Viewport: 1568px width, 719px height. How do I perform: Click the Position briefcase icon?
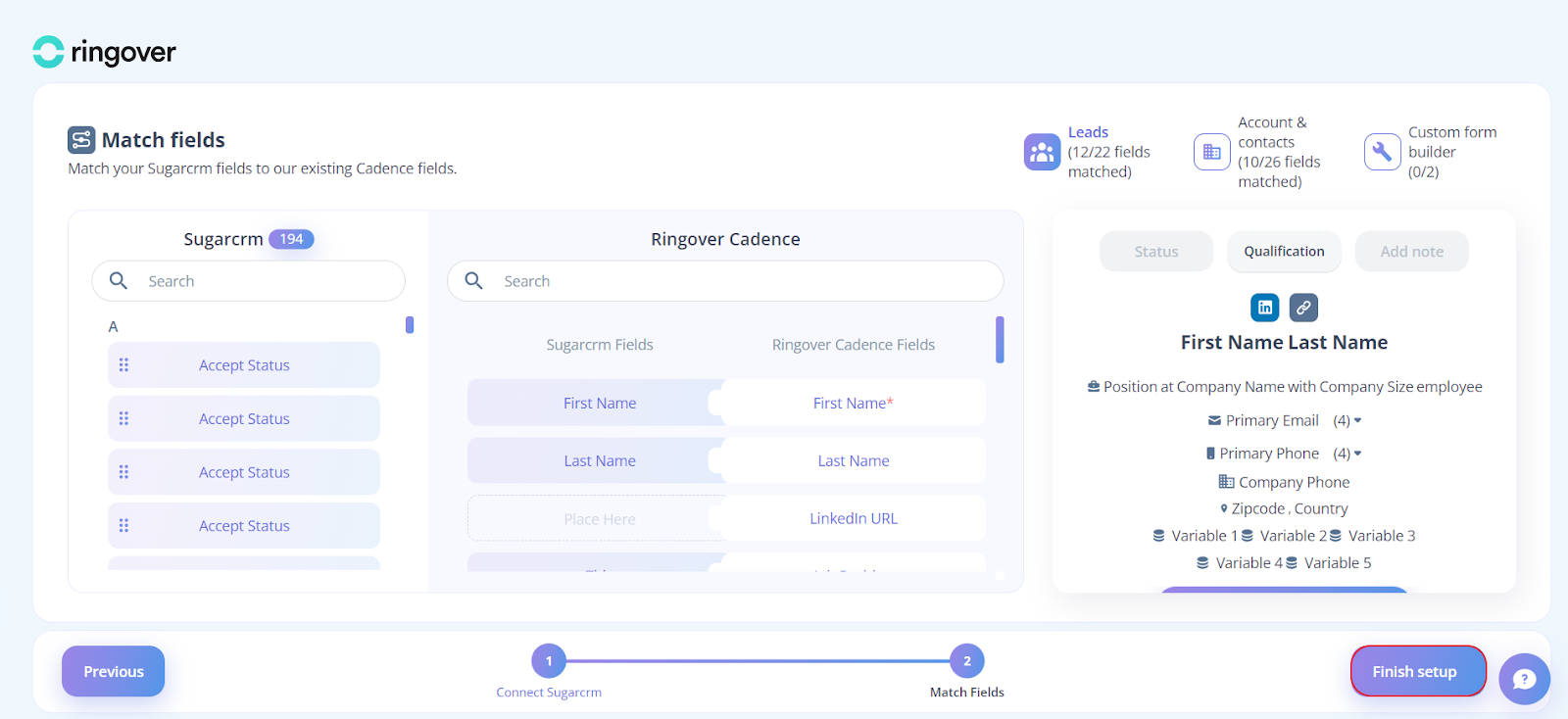click(1094, 387)
